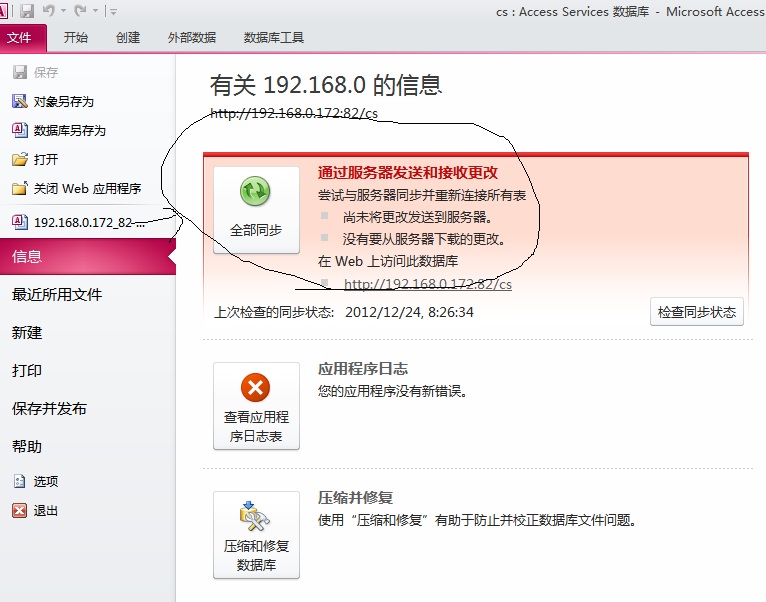The height and width of the screenshot is (602, 766).
Task: Click the red 退出 exit icon
Action: coord(20,511)
